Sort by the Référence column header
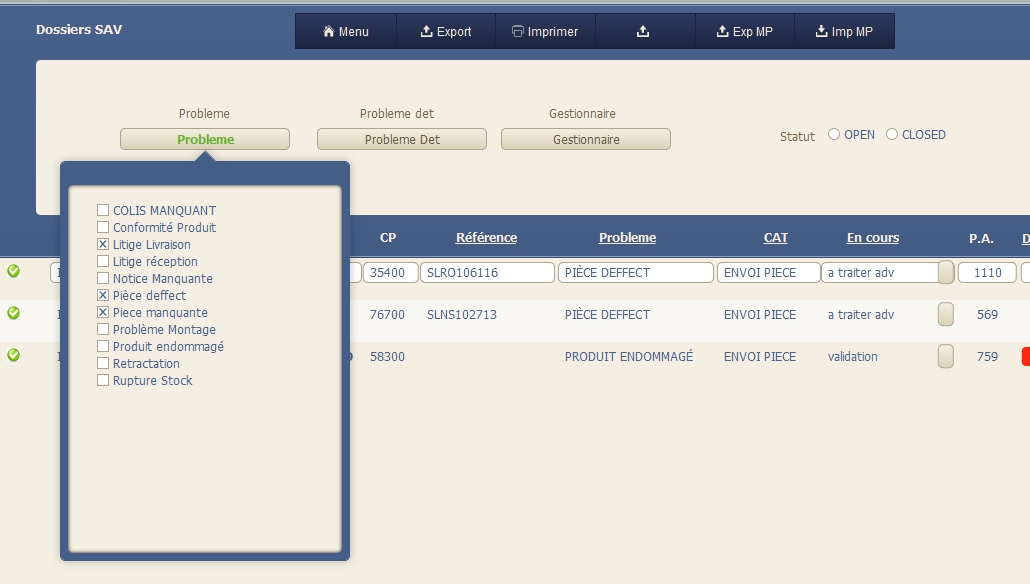 point(486,238)
